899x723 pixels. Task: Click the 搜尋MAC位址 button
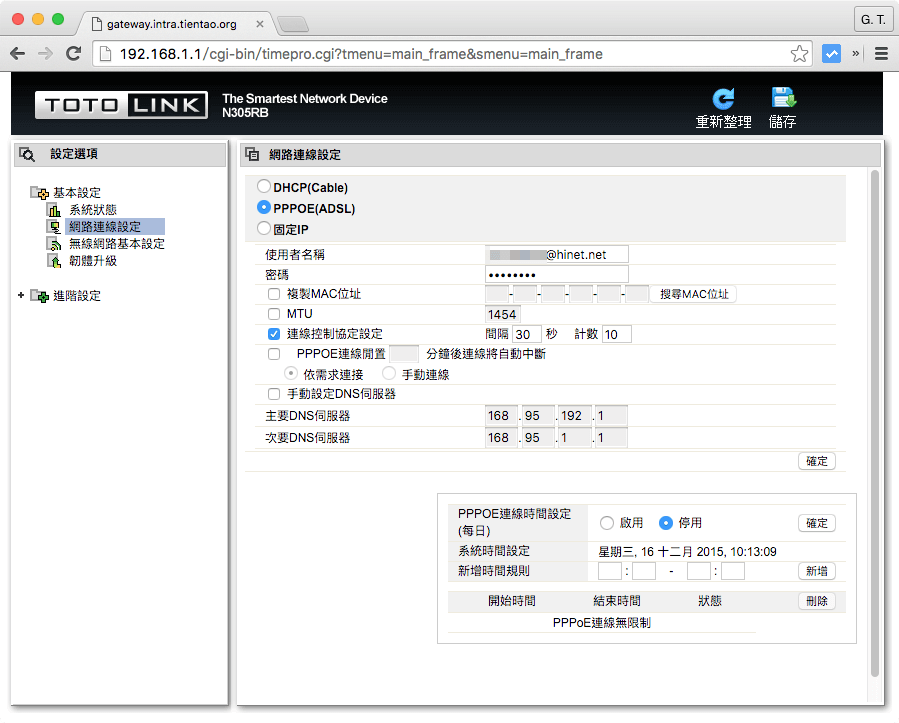point(693,294)
